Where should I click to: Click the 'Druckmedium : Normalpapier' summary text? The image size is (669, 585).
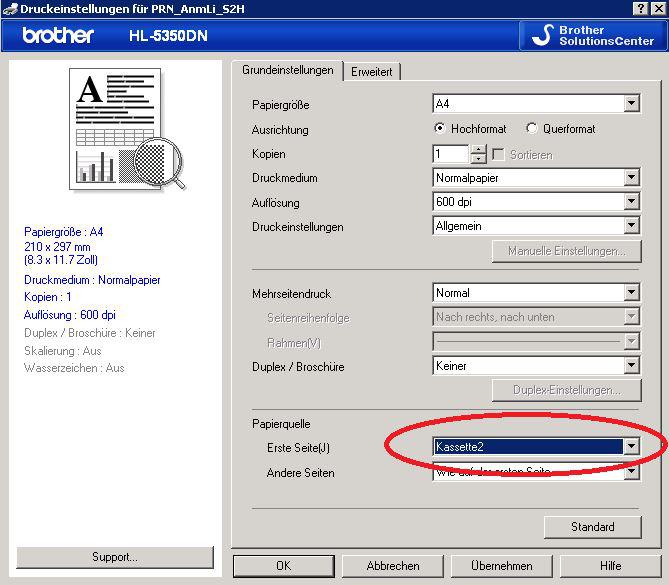(92, 280)
